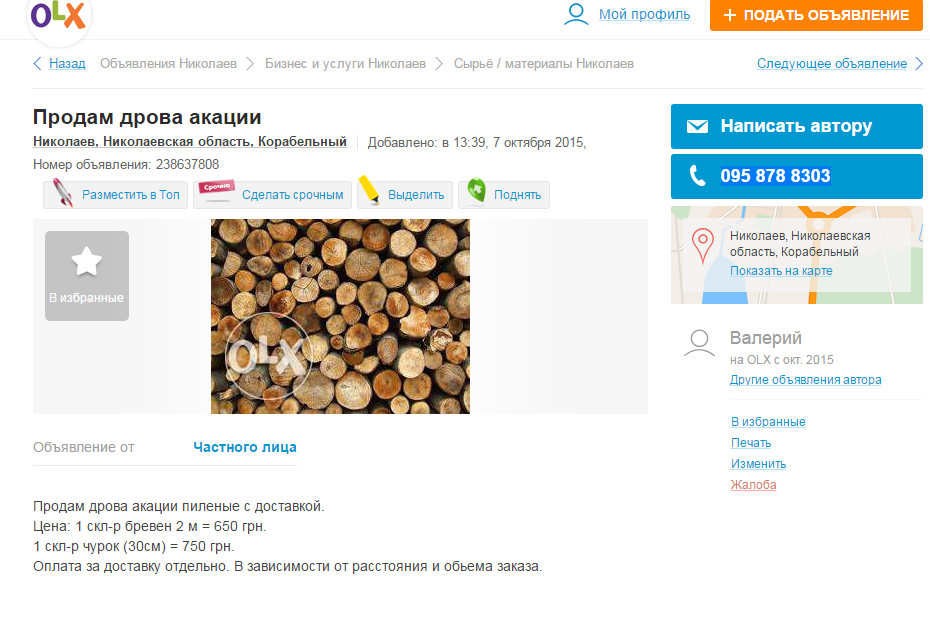Viewport: 930px width, 636px height.
Task: Click rocket icon for Разместить в Топ
Action: tap(63, 193)
